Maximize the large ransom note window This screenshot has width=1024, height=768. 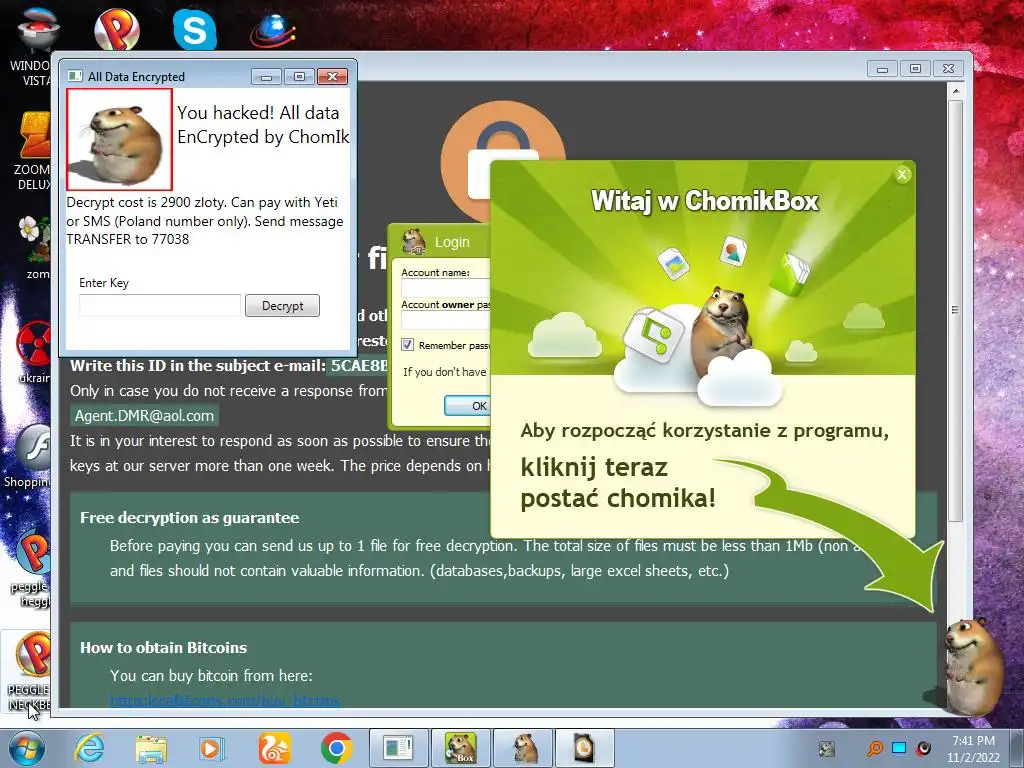[x=916, y=69]
